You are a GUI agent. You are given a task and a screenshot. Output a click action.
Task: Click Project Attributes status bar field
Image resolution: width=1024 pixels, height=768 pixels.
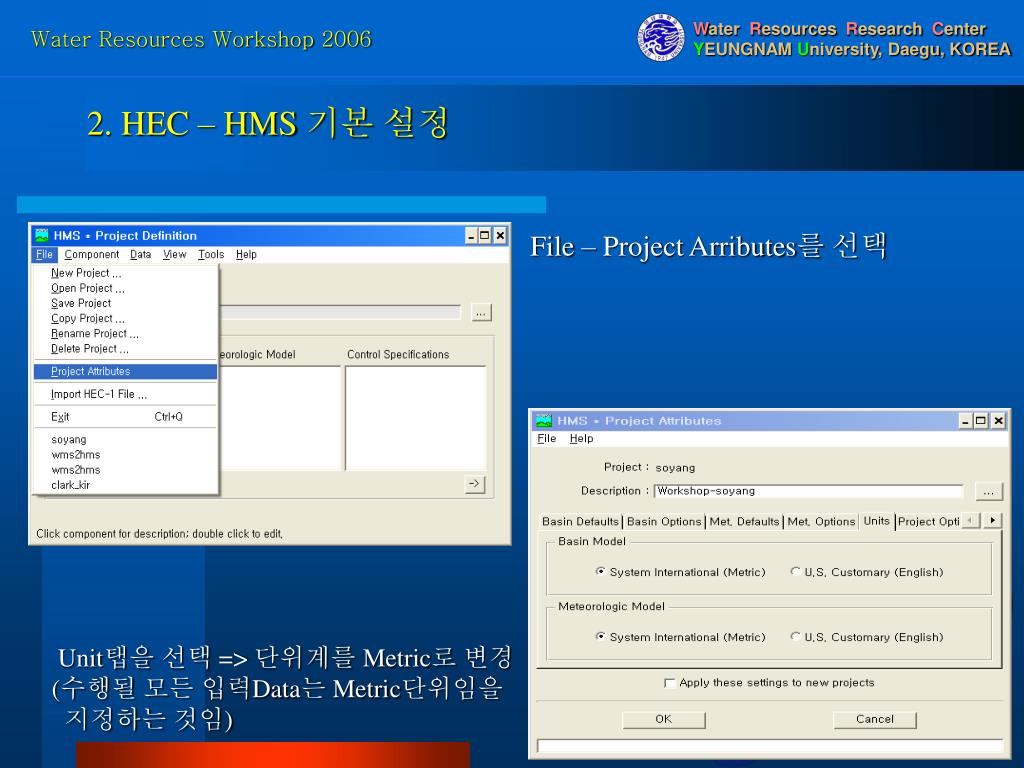769,746
